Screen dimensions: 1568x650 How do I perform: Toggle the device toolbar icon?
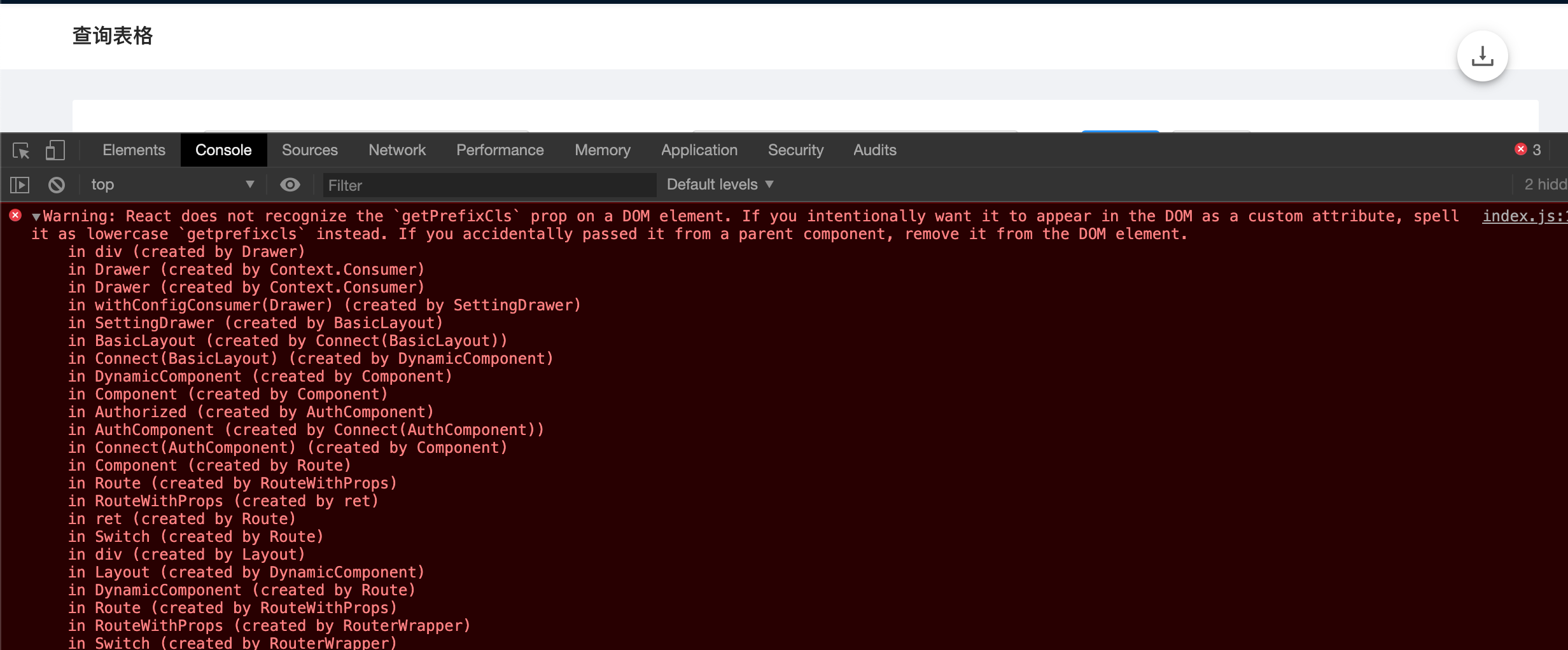point(55,150)
